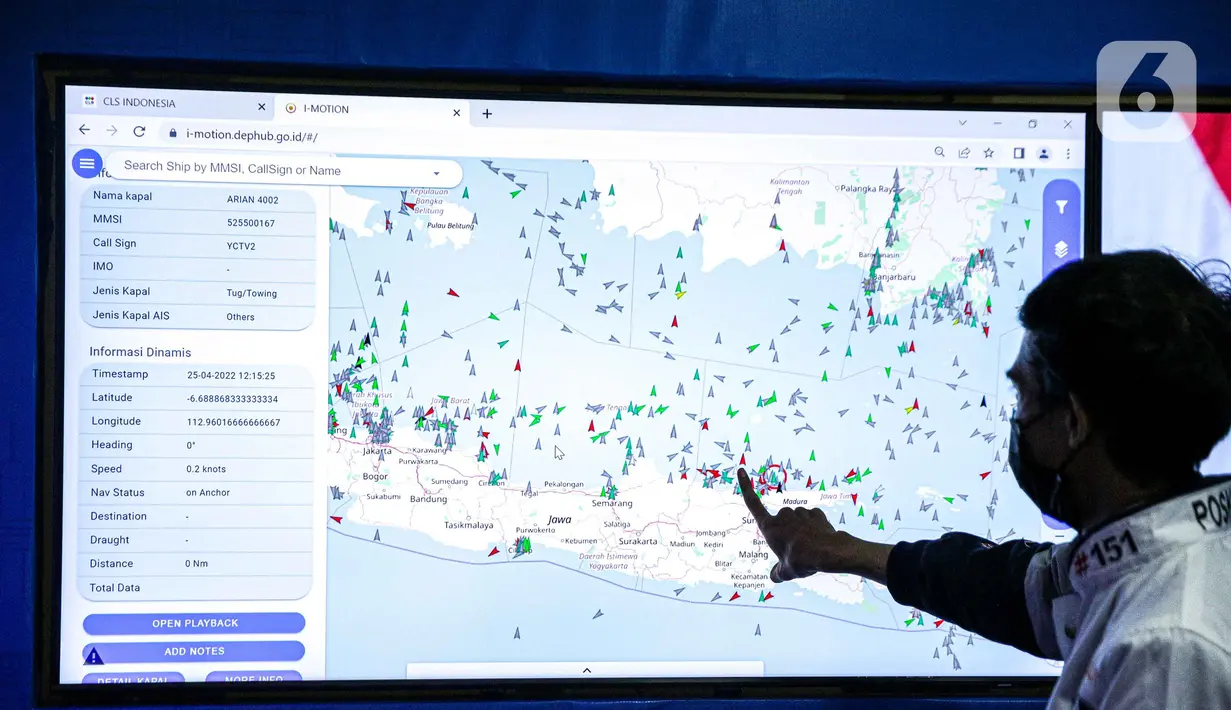The image size is (1231, 710).
Task: Click the warning triangle beside Add Notes
Action: pyautogui.click(x=93, y=656)
